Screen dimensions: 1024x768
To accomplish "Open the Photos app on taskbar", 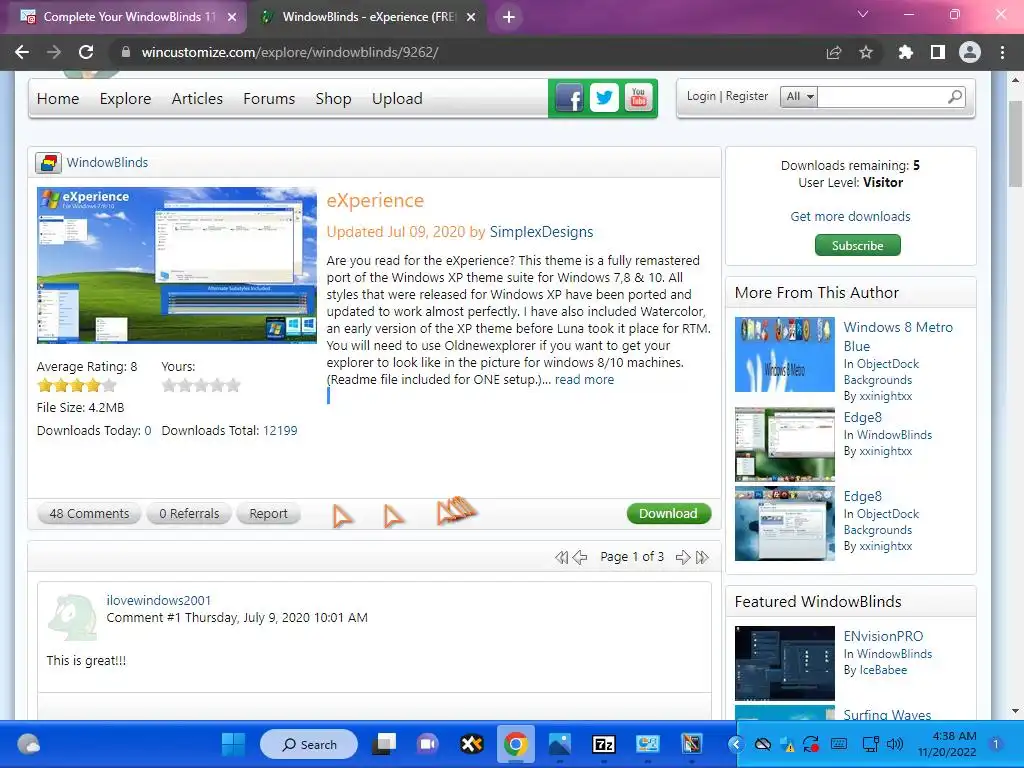I will pyautogui.click(x=560, y=744).
